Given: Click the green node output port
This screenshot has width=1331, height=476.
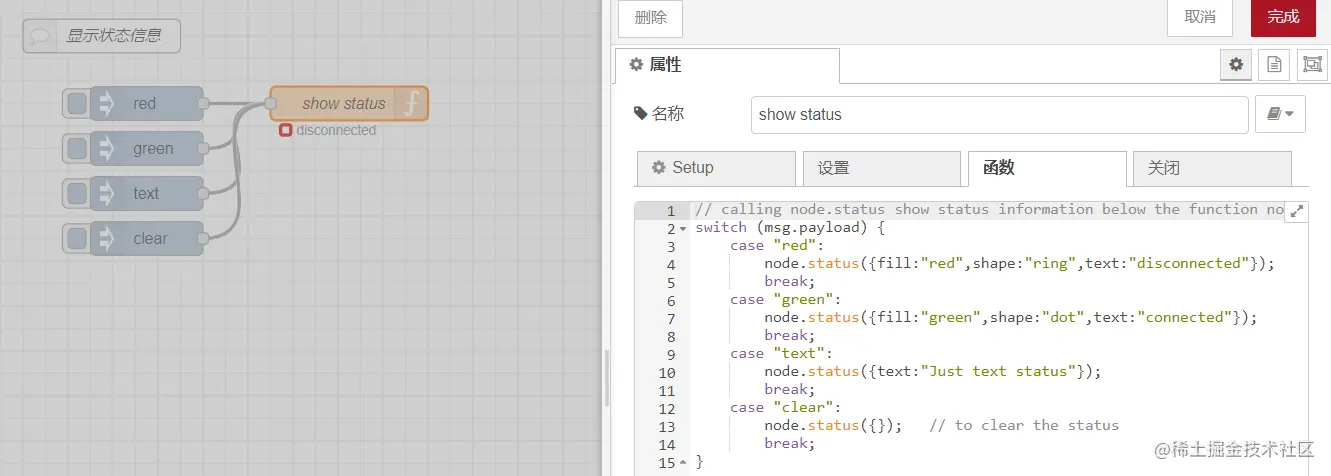Looking at the screenshot, I should pos(203,148).
